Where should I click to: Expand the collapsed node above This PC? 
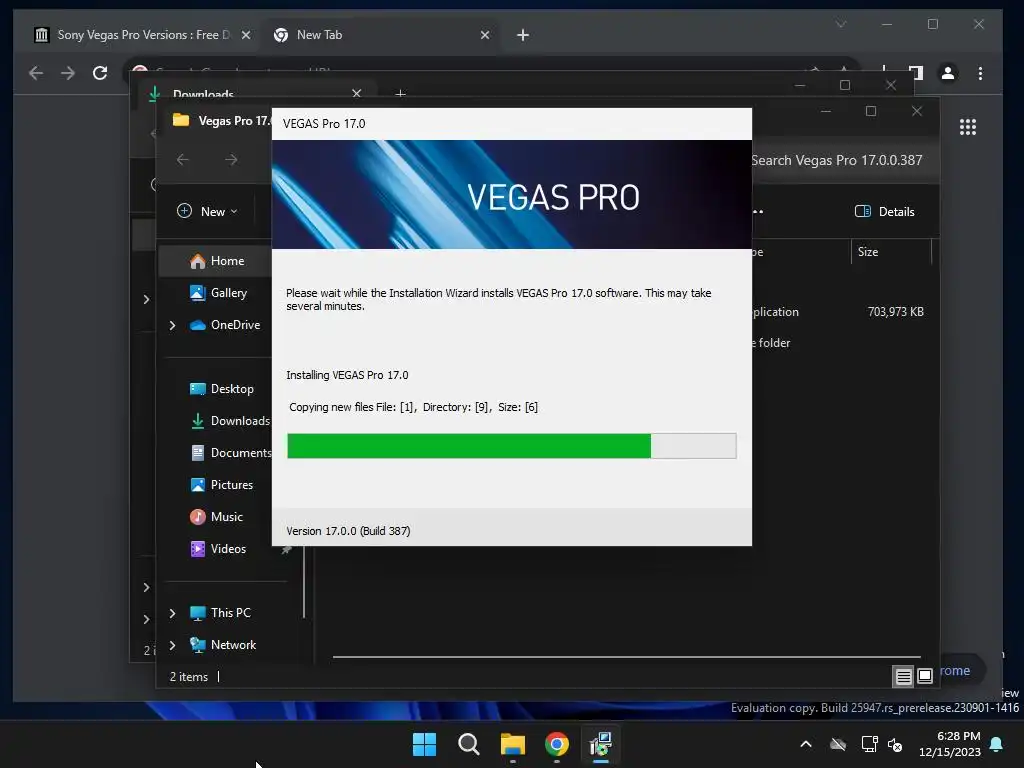[146, 588]
